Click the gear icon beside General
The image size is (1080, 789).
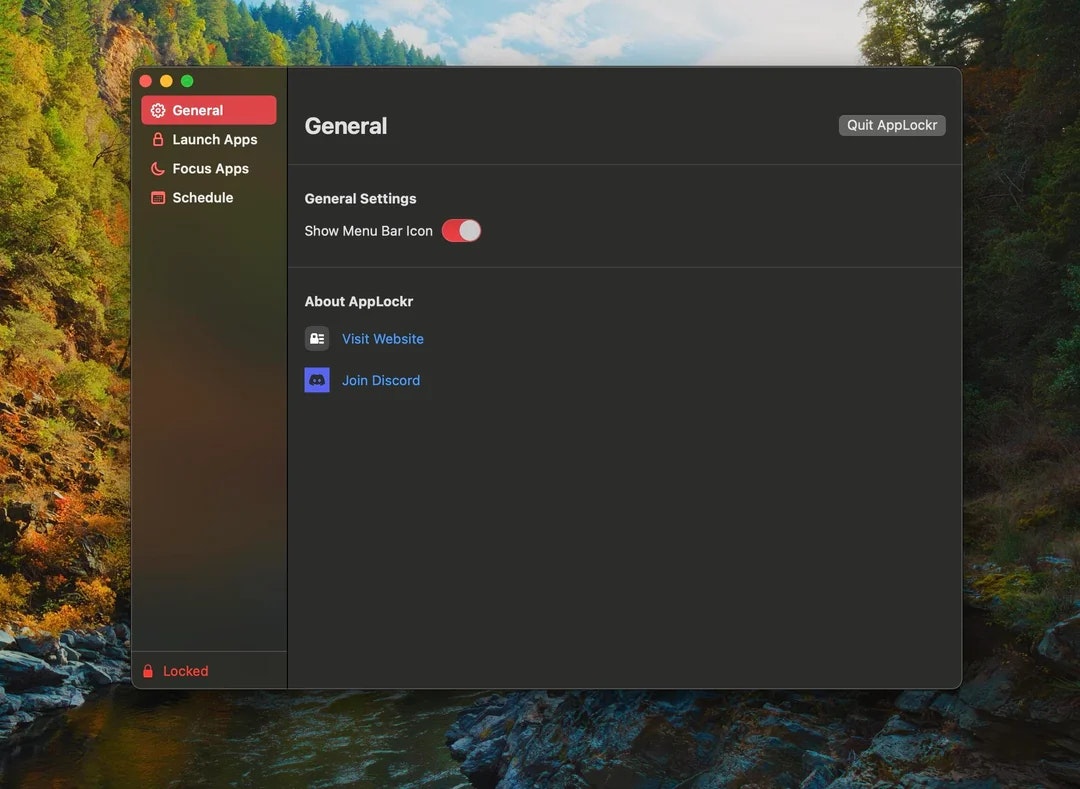(158, 110)
